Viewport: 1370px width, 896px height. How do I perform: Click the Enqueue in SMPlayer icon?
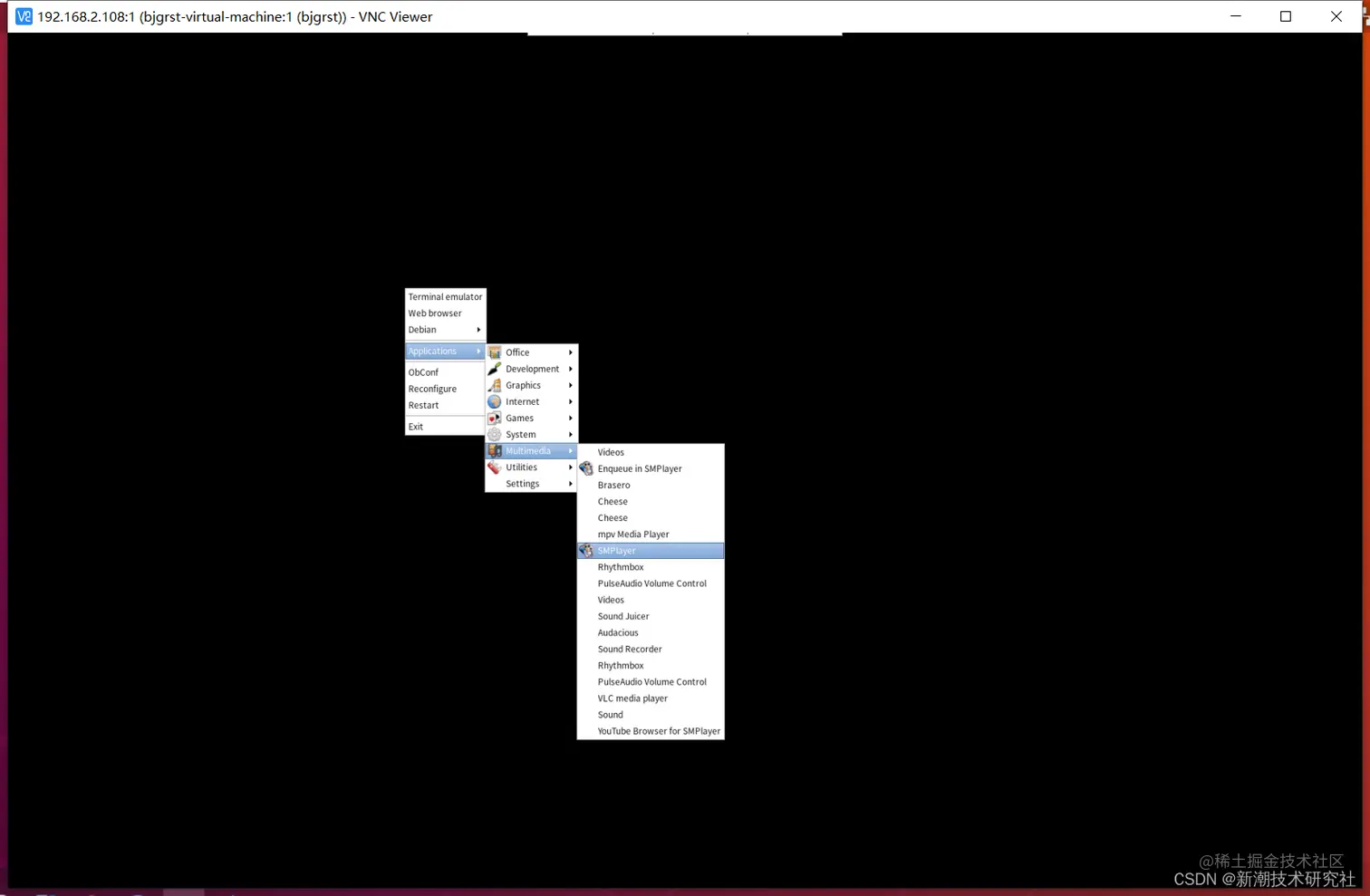586,468
